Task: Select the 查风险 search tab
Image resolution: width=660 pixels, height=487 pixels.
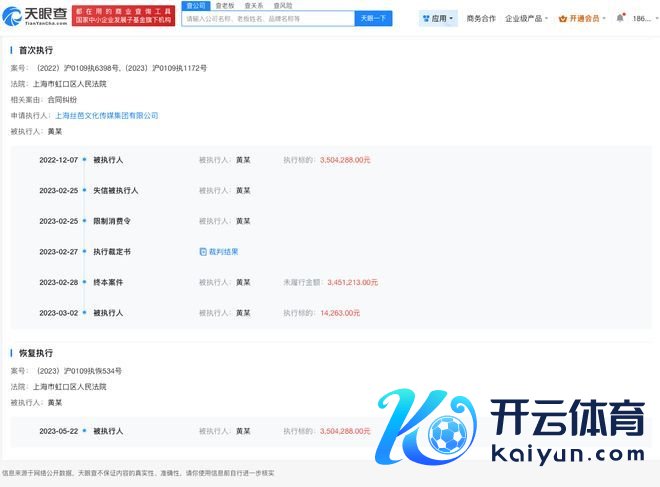Action: (283, 5)
